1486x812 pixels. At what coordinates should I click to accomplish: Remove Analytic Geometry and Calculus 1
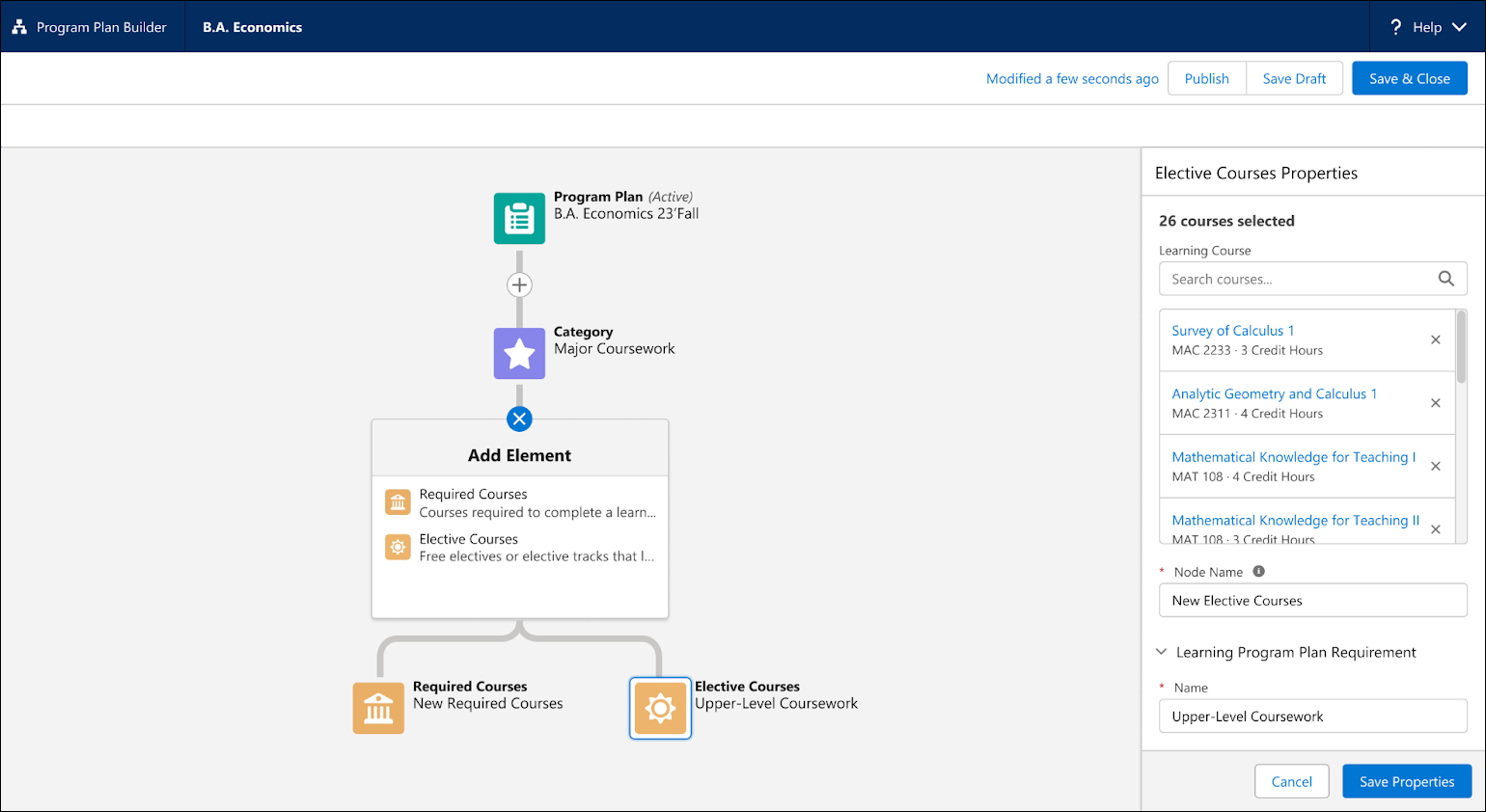1435,403
